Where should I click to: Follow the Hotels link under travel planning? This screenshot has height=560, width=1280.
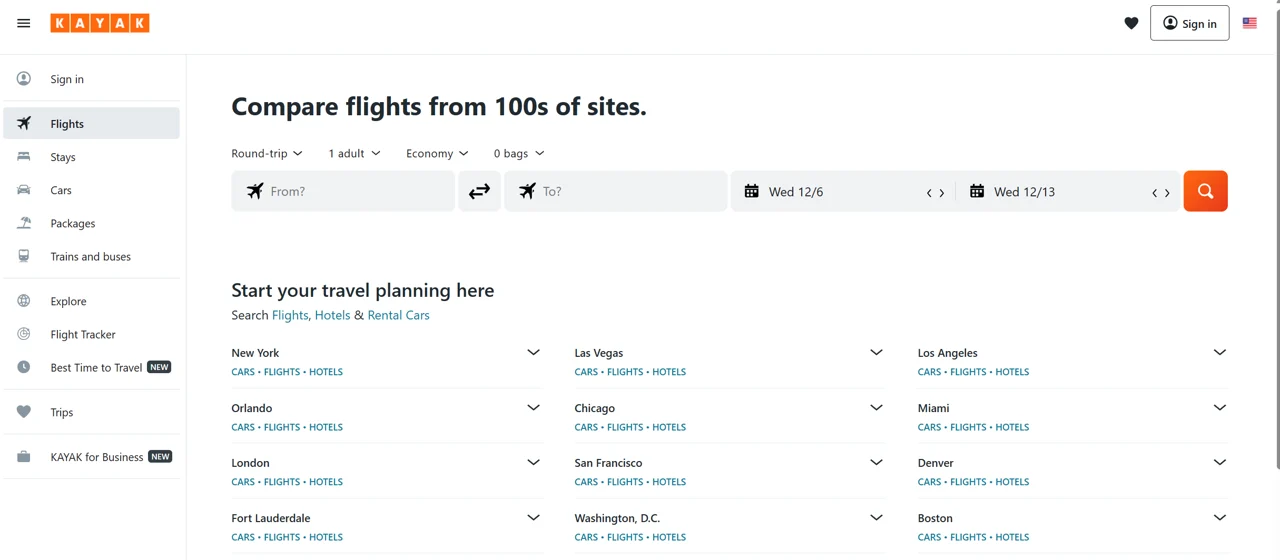click(332, 315)
